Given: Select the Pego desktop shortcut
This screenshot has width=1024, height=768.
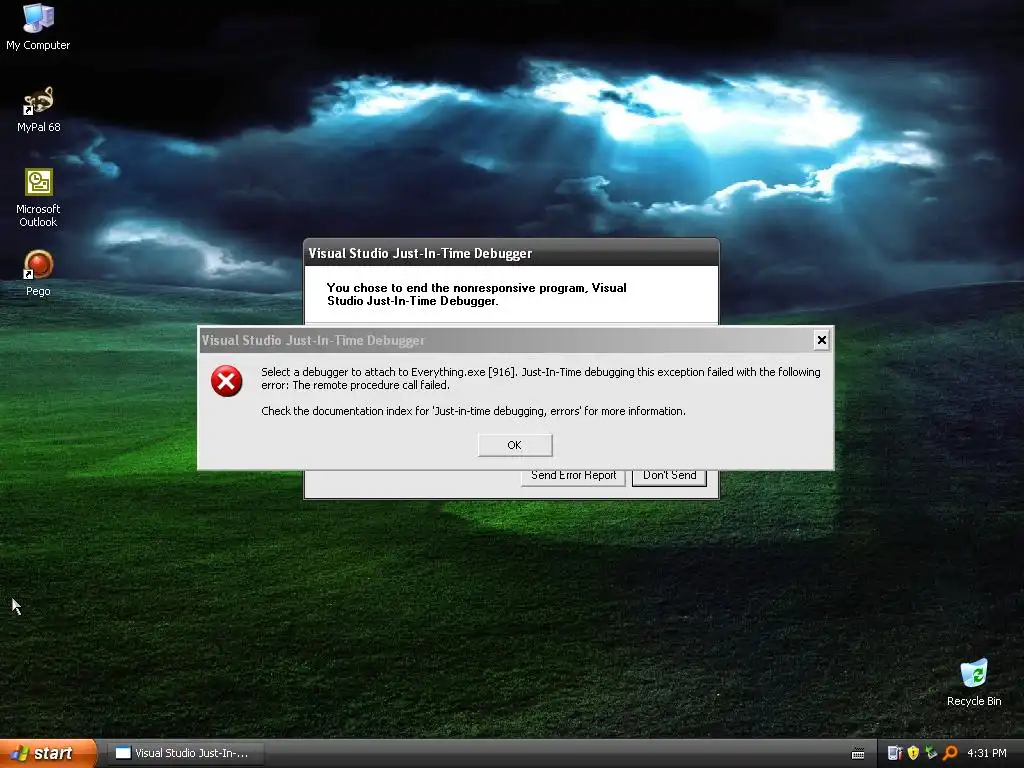Looking at the screenshot, I should [38, 274].
